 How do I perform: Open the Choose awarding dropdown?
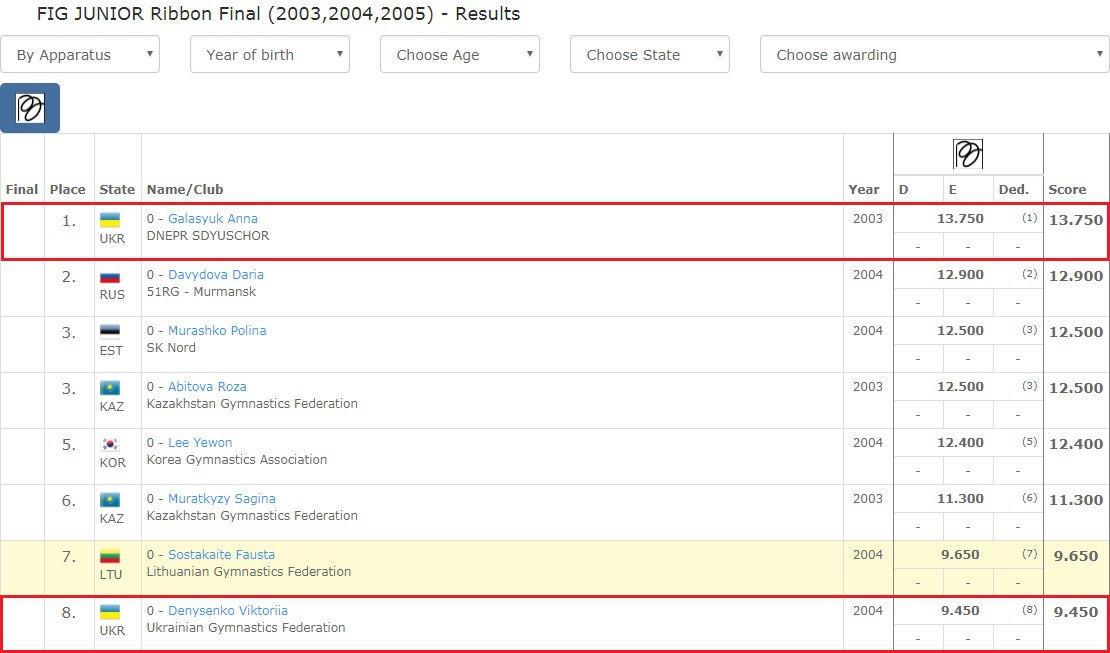coord(935,55)
